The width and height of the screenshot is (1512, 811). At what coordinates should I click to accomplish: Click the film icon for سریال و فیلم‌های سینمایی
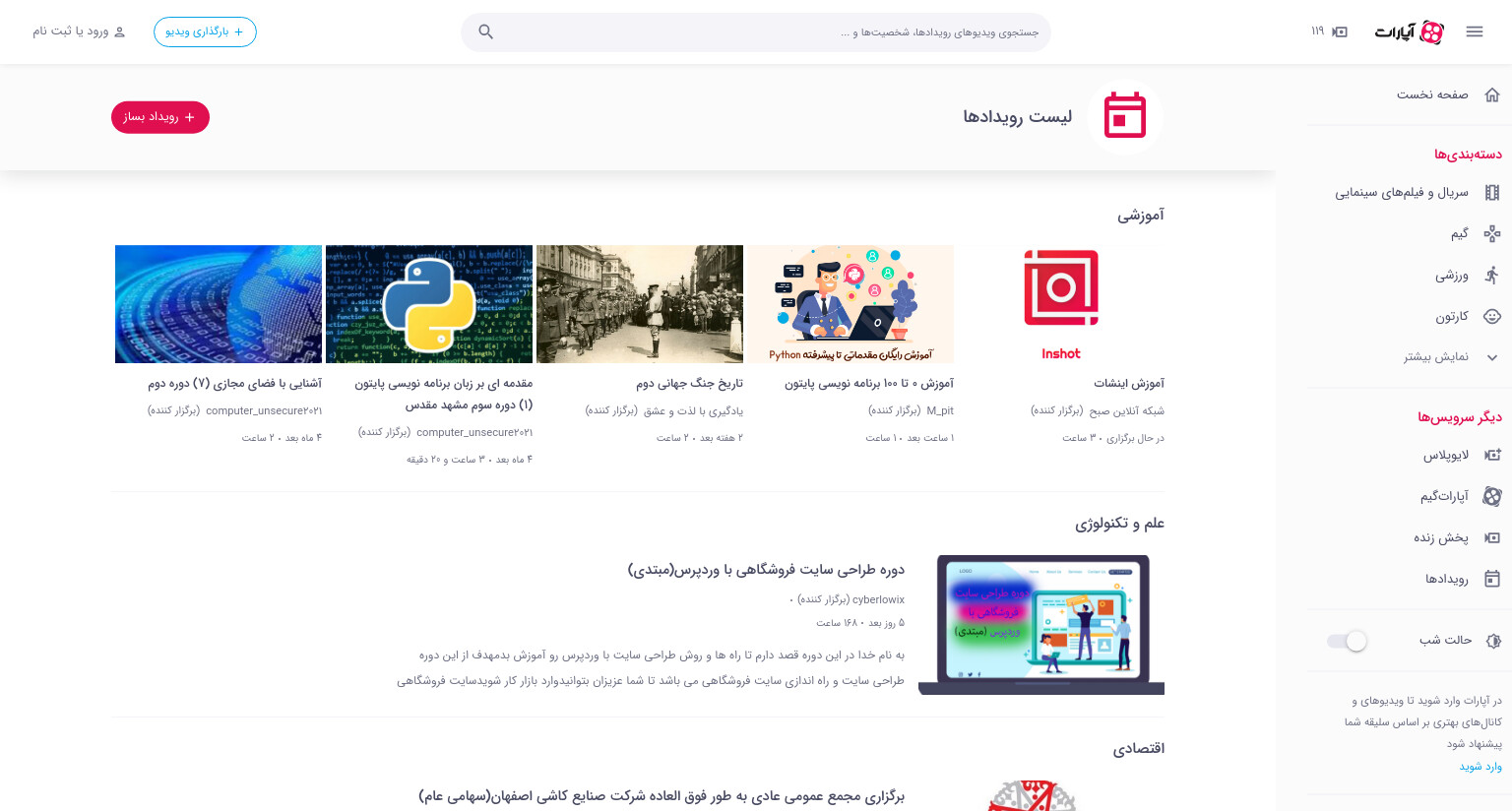pyautogui.click(x=1492, y=193)
